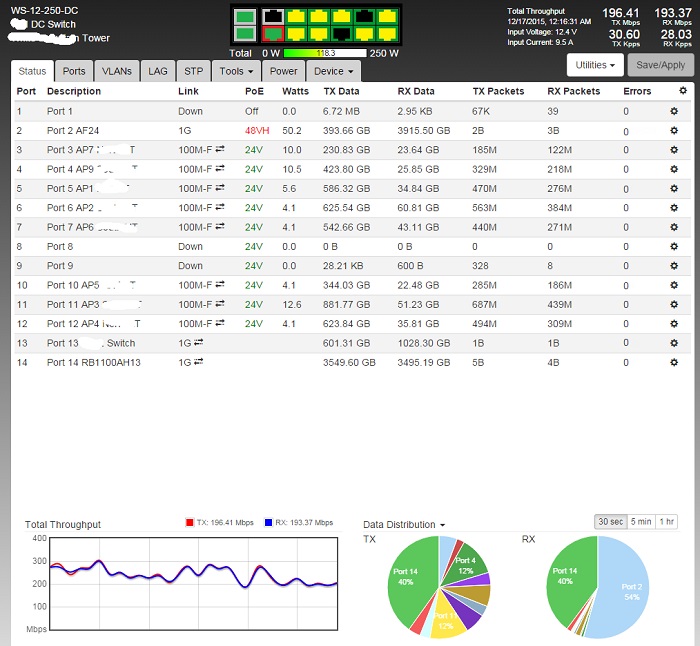Image resolution: width=700 pixels, height=646 pixels.
Task: Open the Data Distribution dropdown
Action: [x=404, y=525]
